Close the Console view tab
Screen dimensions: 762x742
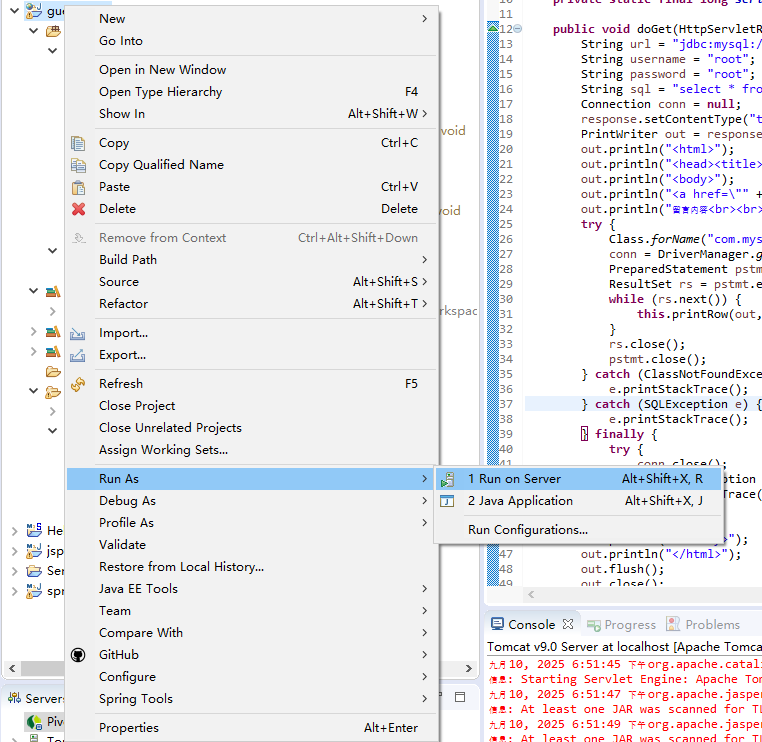point(568,624)
